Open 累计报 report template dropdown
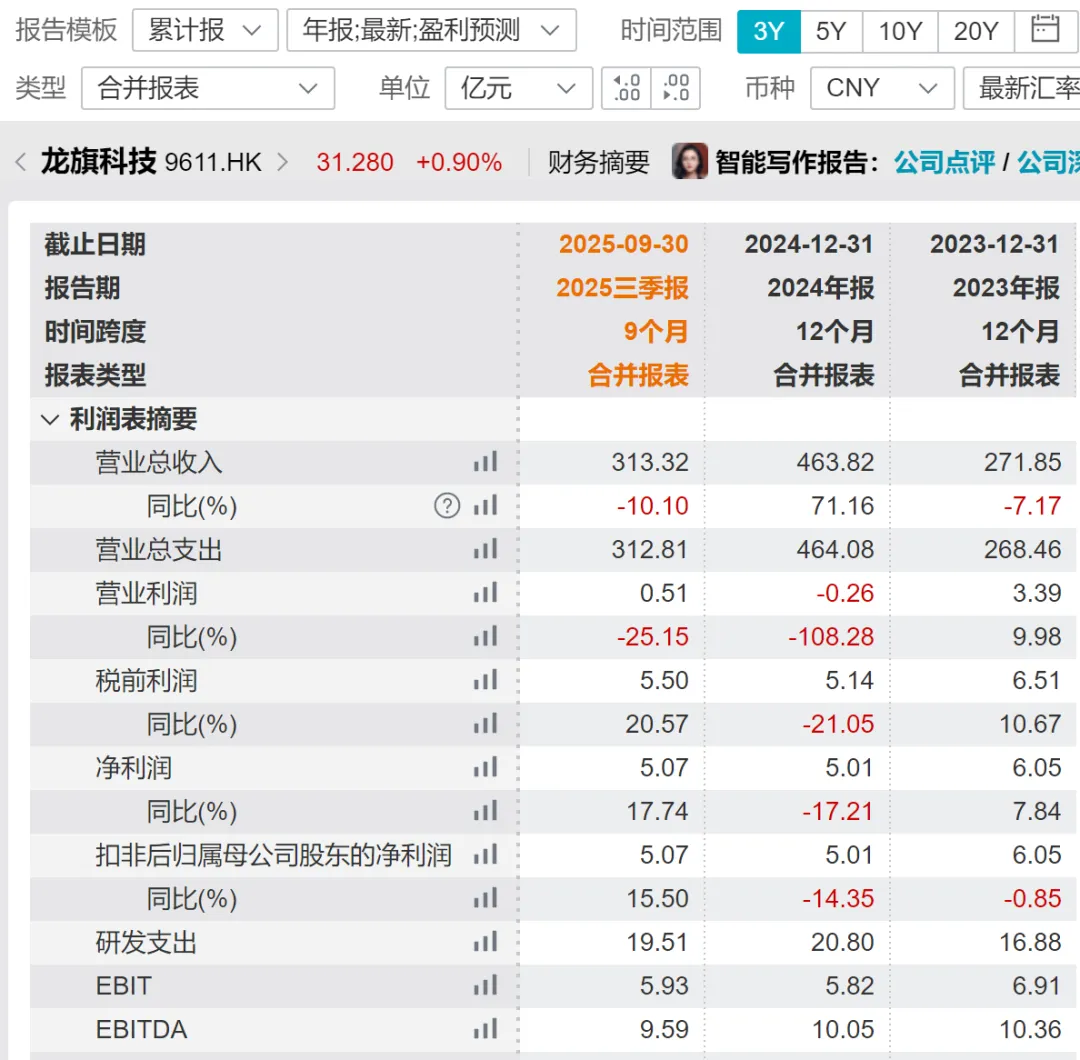Image resolution: width=1080 pixels, height=1060 pixels. 205,30
